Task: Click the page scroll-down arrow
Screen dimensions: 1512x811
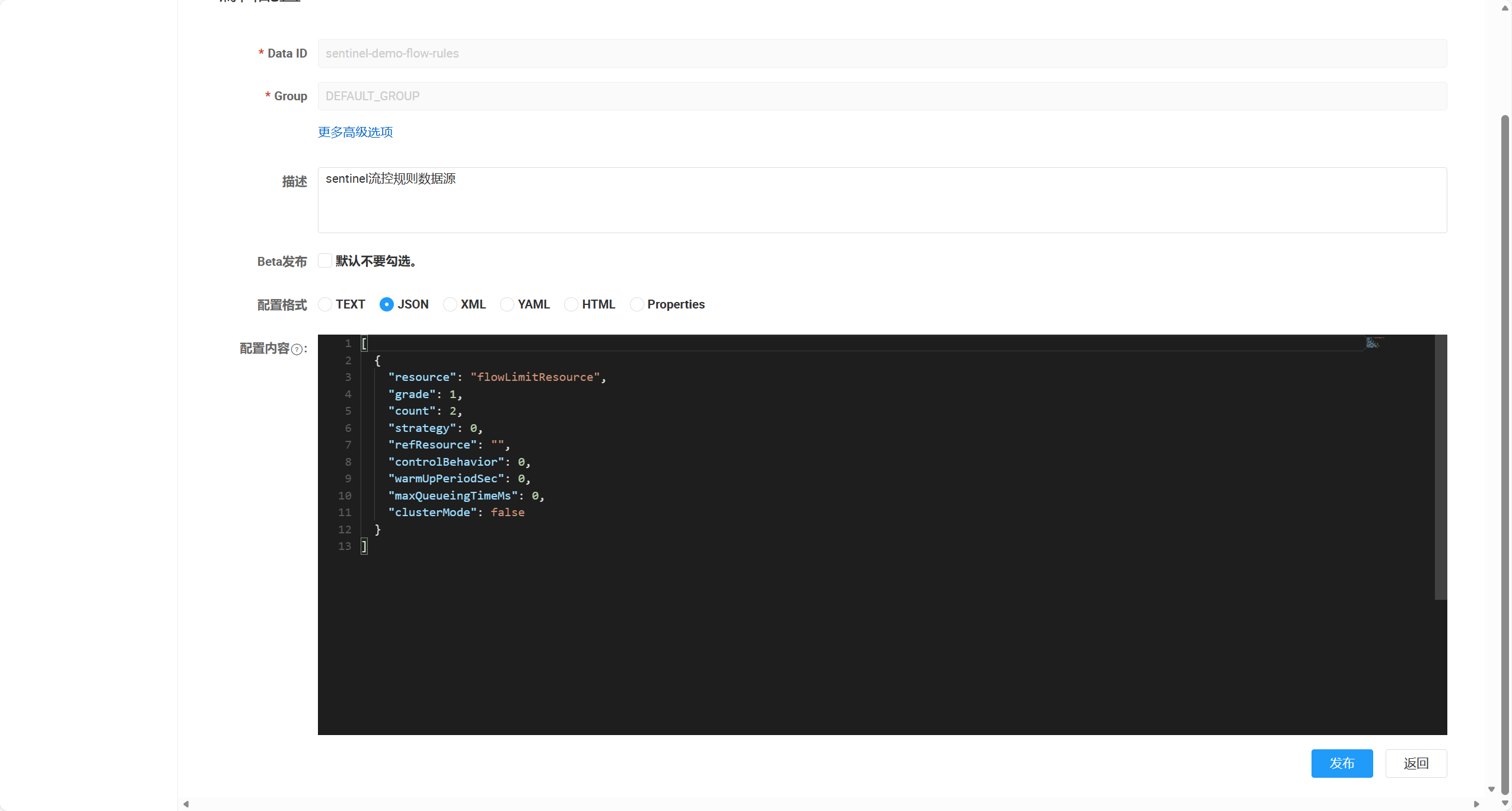Action: point(1505,803)
